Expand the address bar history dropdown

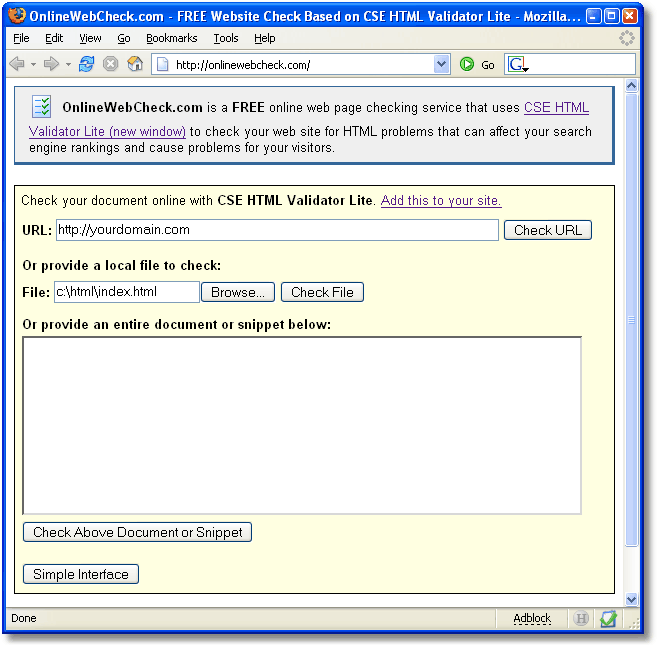[441, 64]
